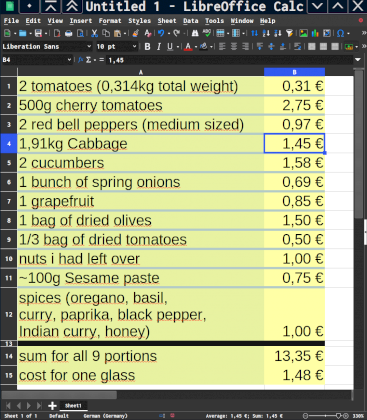Select the Clone Formatting paintbrush
The height and width of the screenshot is (420, 367).
136,33
